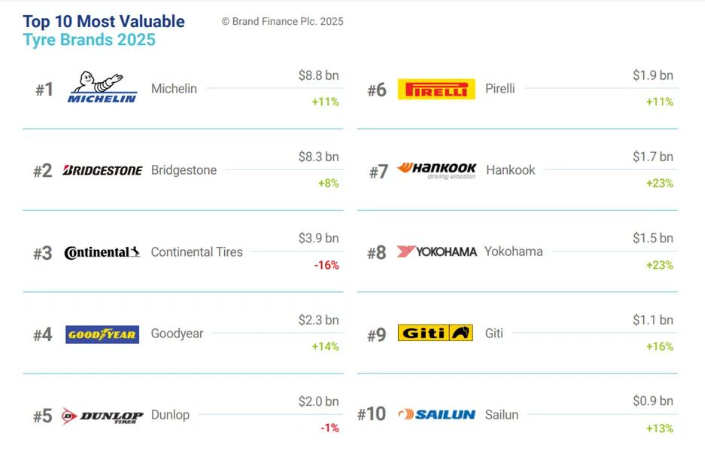Screen dimensions: 705x449
Task: Click the Michelin brand name label
Action: point(174,89)
